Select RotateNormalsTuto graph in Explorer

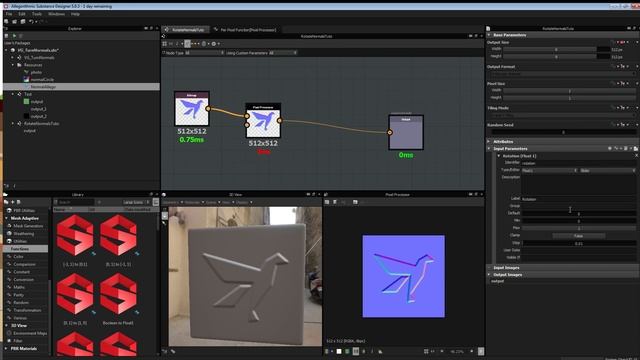(41, 124)
